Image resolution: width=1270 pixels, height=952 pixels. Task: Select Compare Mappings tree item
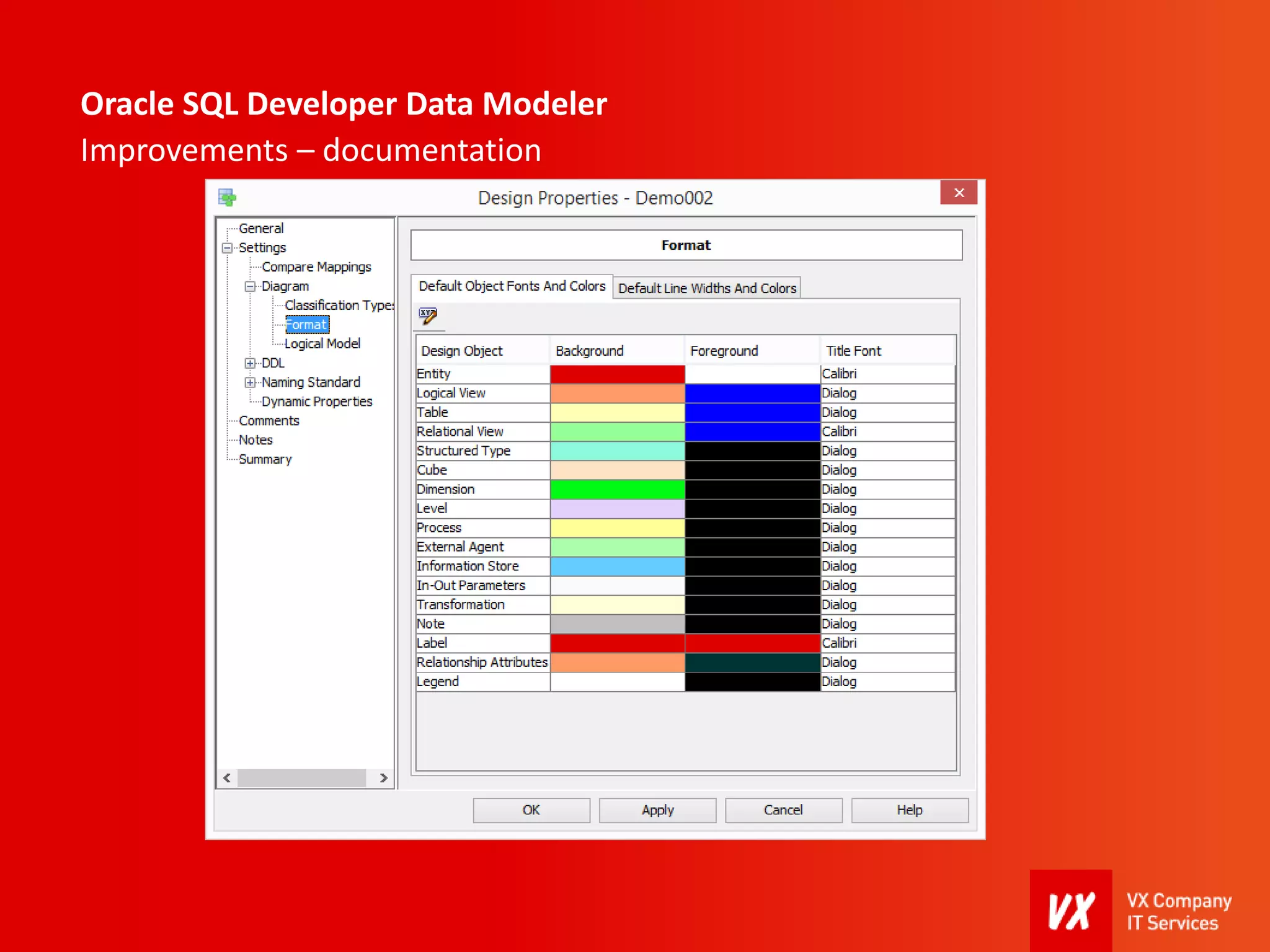point(316,267)
